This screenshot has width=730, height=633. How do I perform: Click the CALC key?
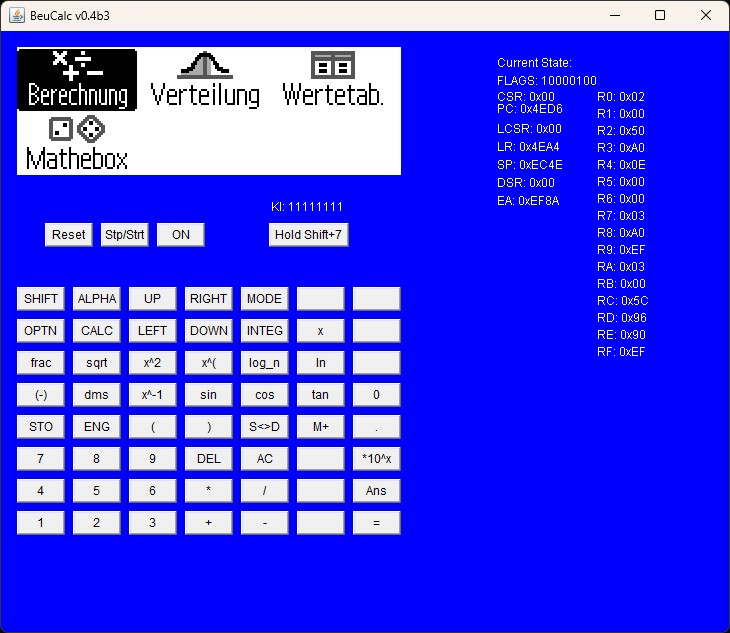[x=96, y=331]
